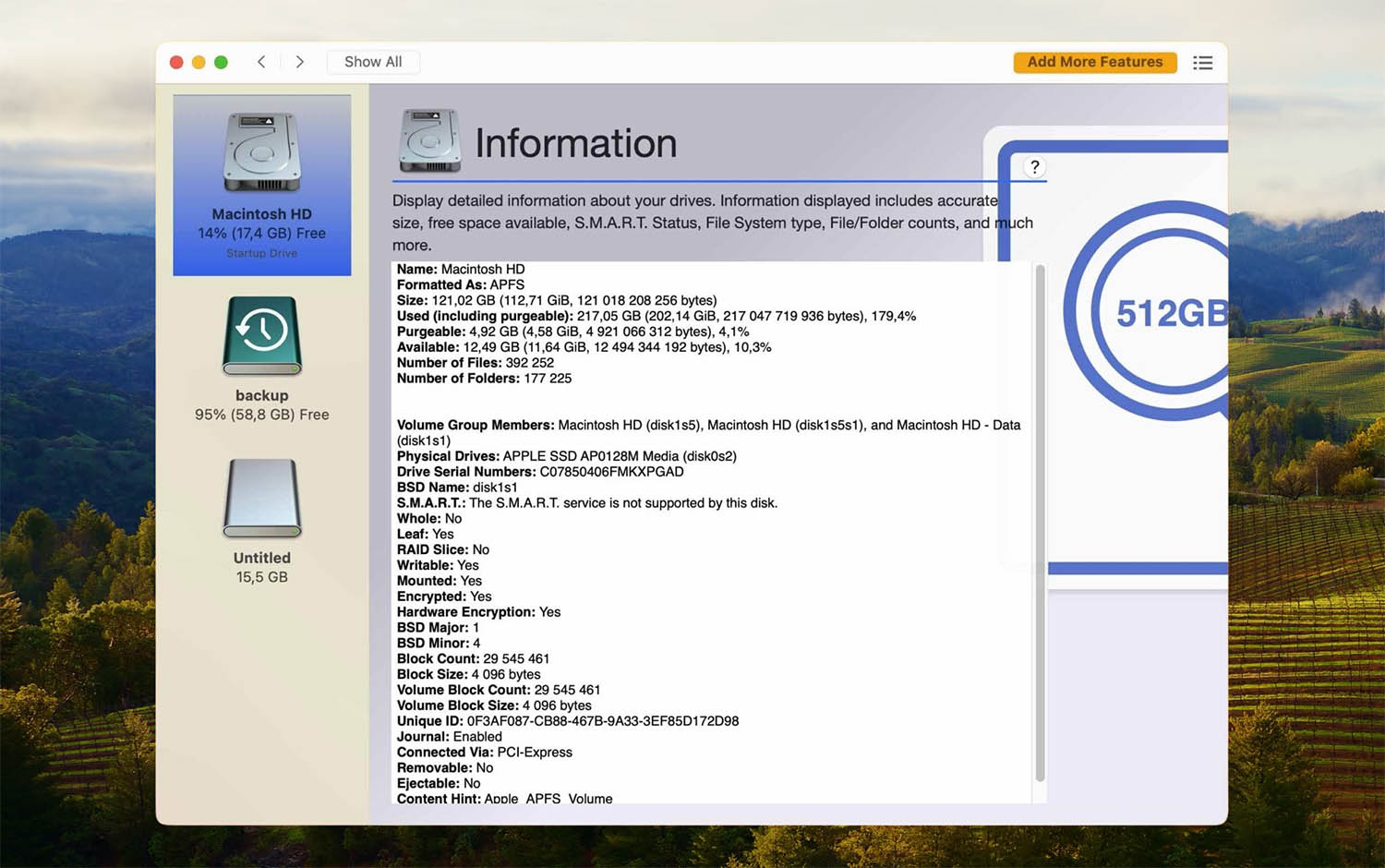The image size is (1385, 868).
Task: Click the 'backup' drive name label
Action: coord(262,395)
